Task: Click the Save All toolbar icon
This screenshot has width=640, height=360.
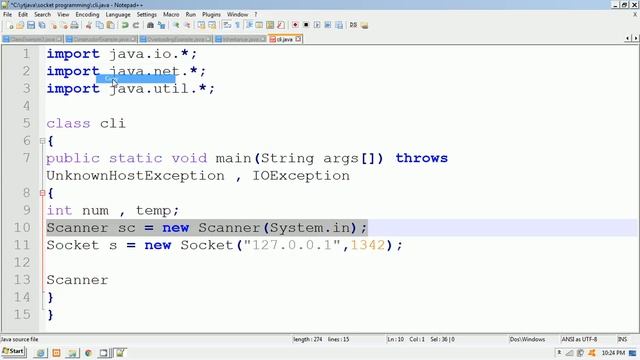Action: tap(42, 25)
